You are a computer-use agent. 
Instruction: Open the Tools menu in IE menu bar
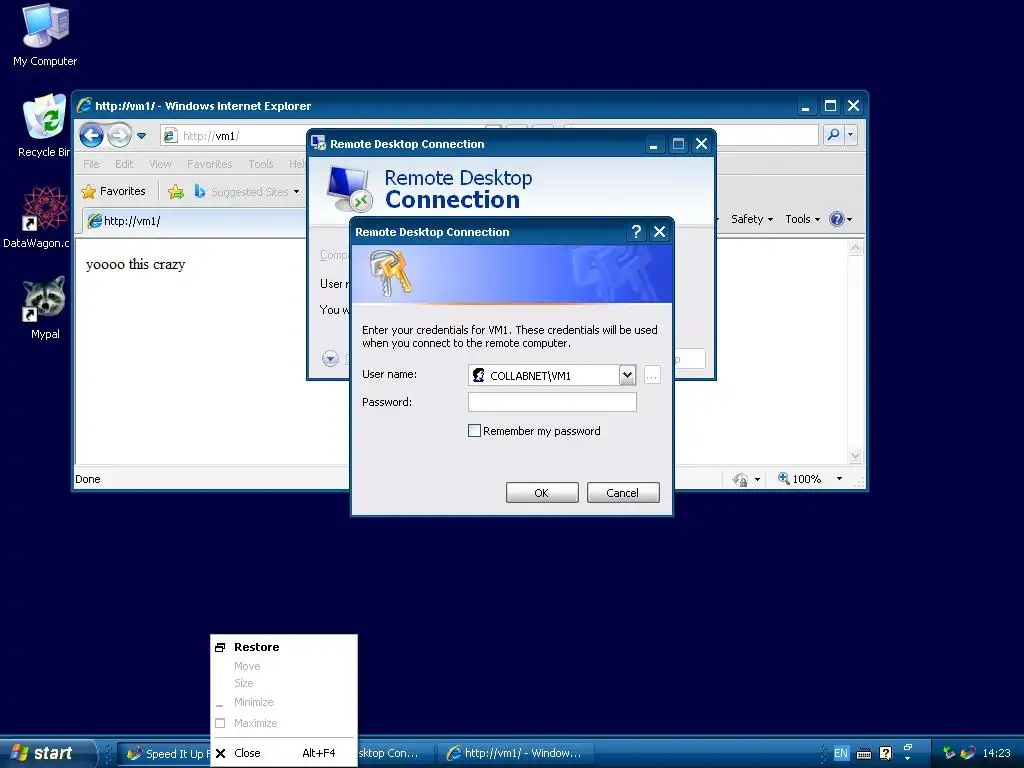coord(261,164)
